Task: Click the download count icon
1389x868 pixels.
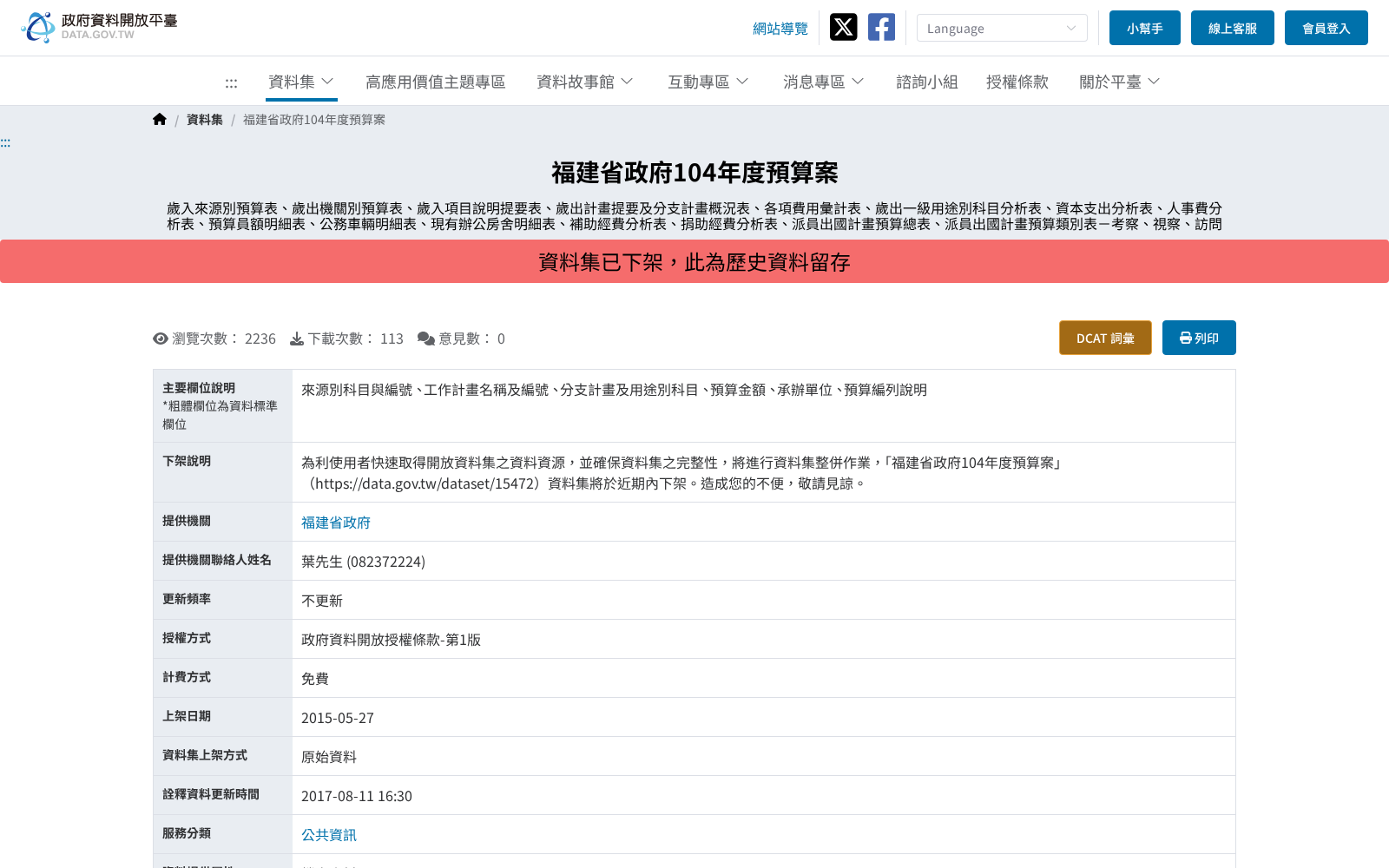Action: [297, 339]
